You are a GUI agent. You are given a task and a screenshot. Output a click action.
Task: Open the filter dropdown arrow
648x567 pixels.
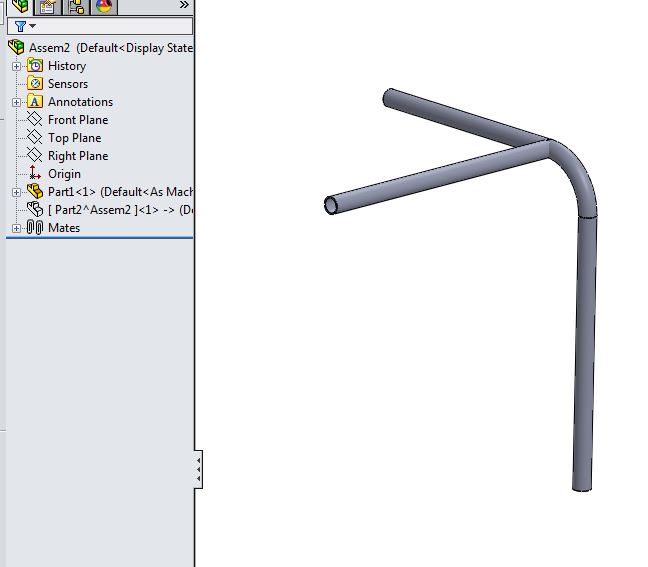coord(32,27)
